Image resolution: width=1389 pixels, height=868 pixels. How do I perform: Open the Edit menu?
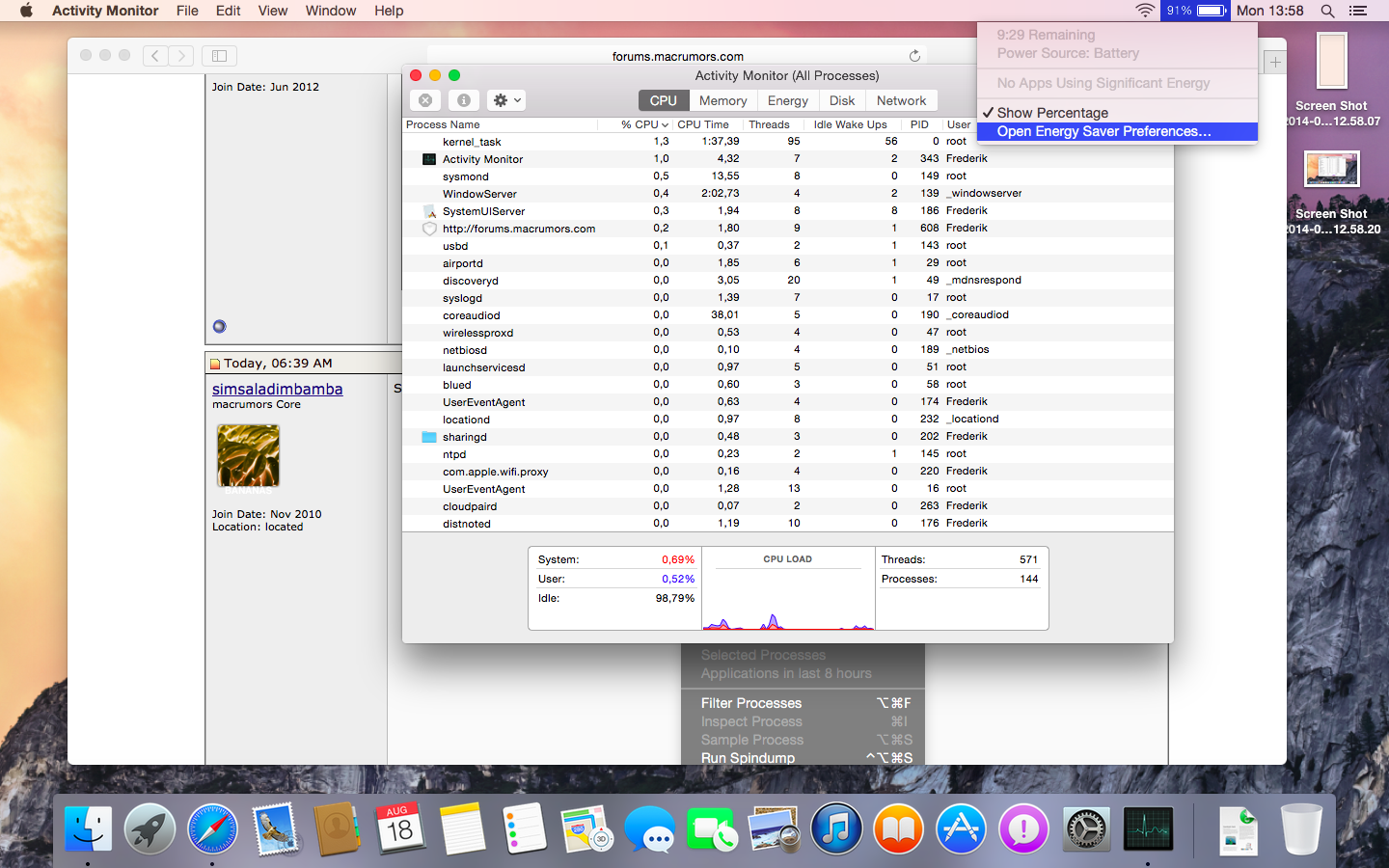(x=229, y=11)
